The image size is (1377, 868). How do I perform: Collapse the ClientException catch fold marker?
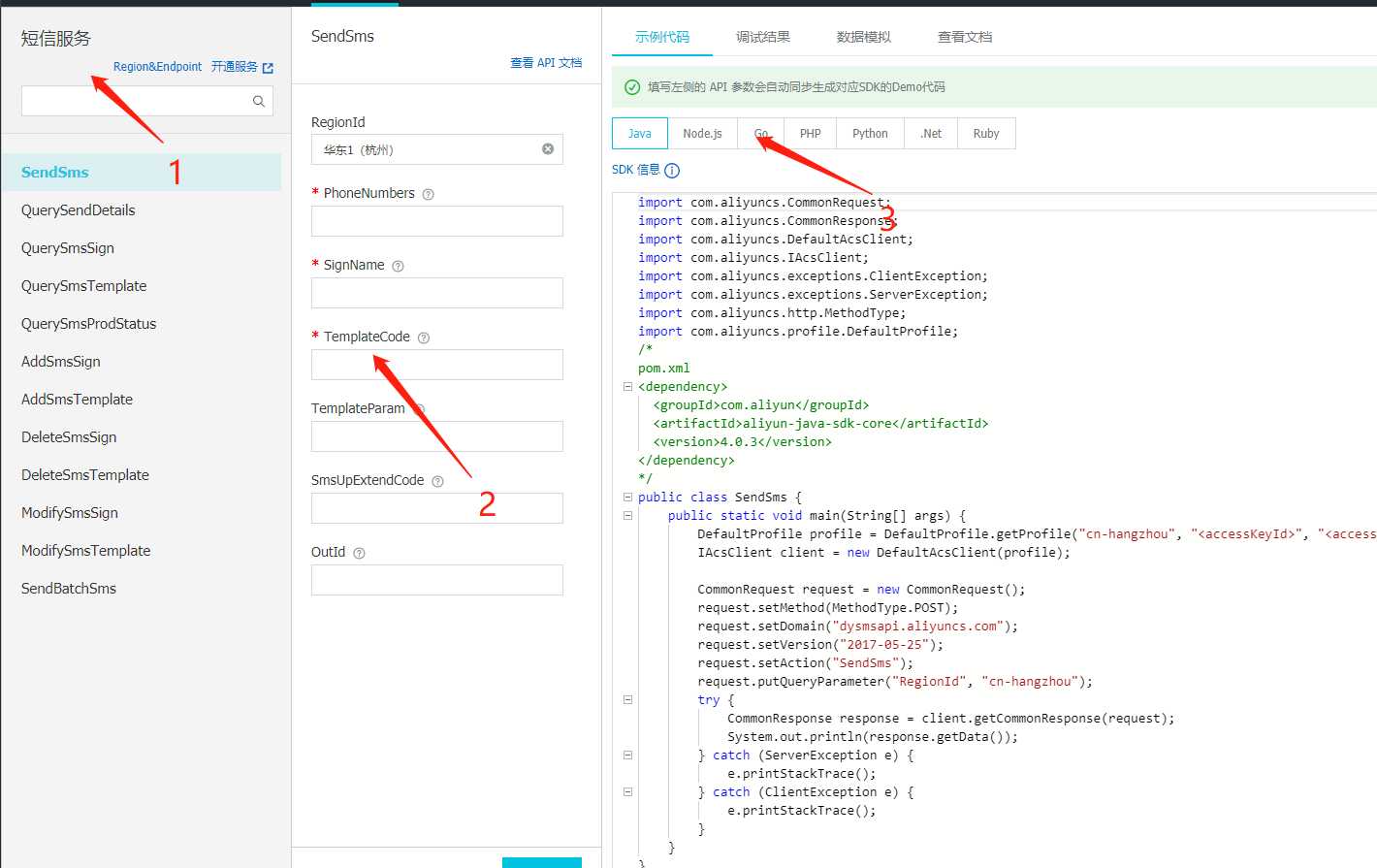(627, 791)
